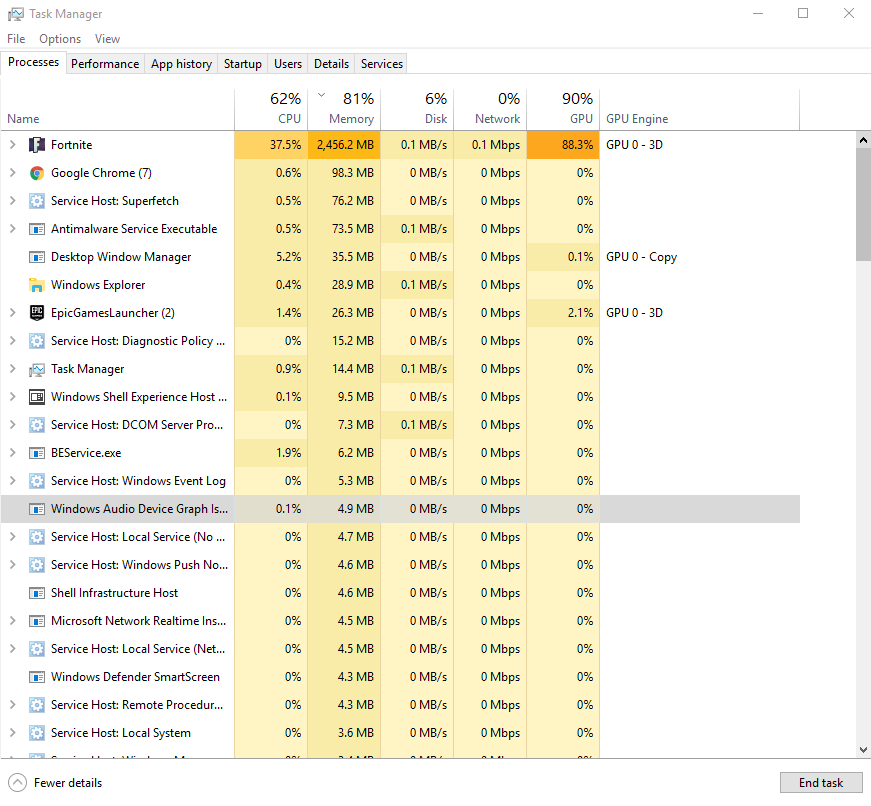Switch to the Startup tab

coord(243,64)
